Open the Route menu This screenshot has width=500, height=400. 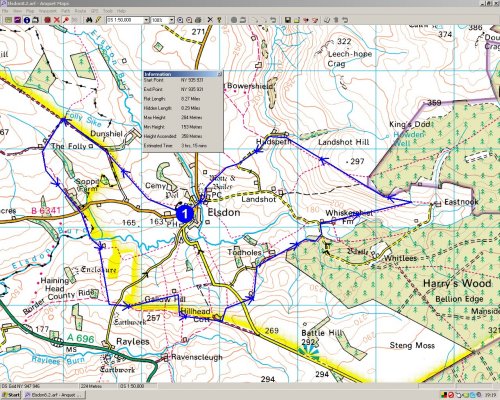point(80,11)
